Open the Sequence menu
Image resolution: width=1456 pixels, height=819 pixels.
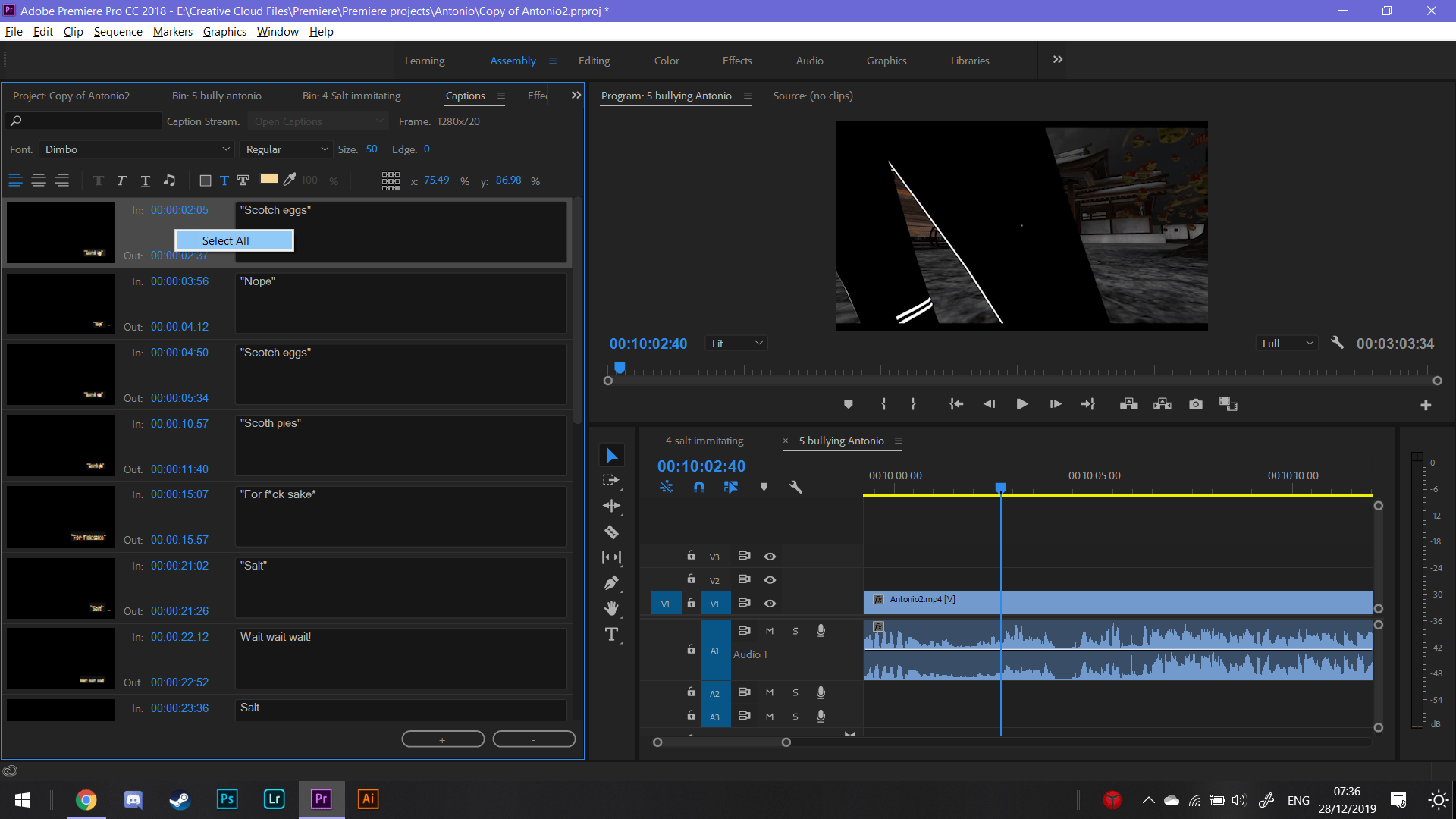(x=118, y=32)
